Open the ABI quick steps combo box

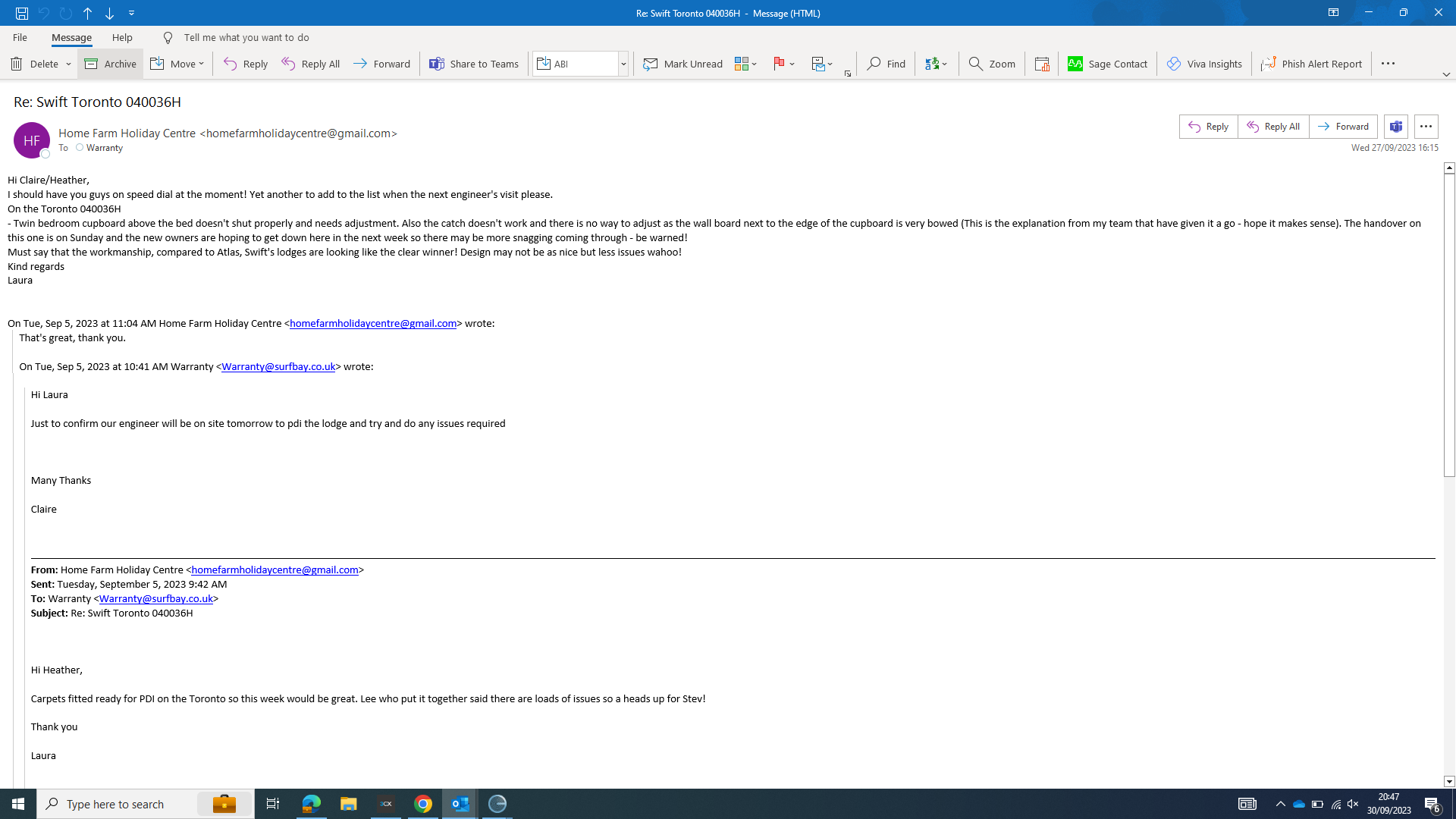point(623,64)
